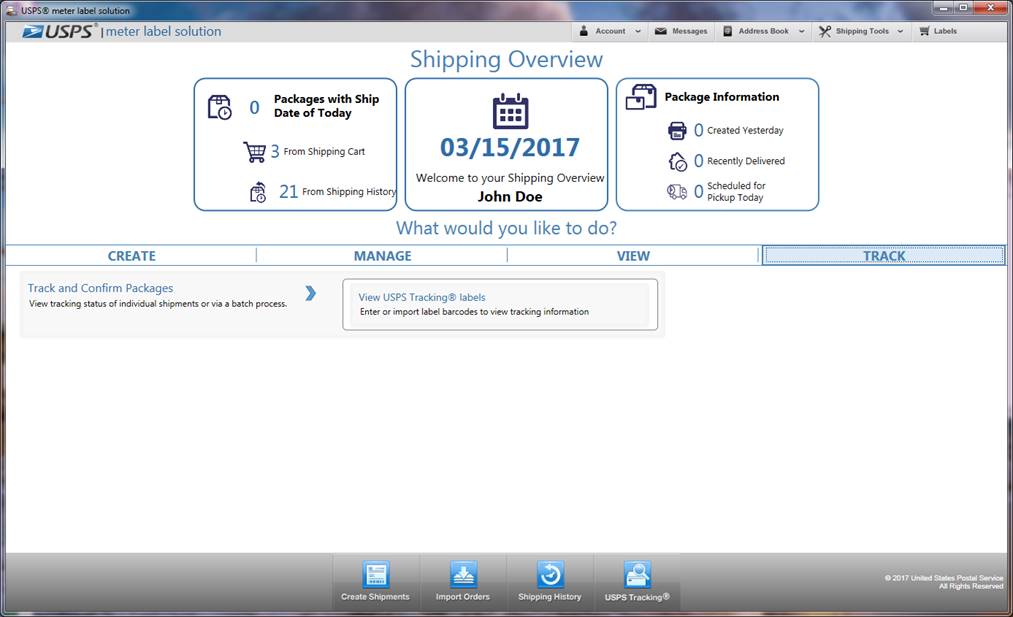Screen dimensions: 1013x617
Task: Click the truck icon by Scheduled for Pickup
Action: tap(677, 192)
